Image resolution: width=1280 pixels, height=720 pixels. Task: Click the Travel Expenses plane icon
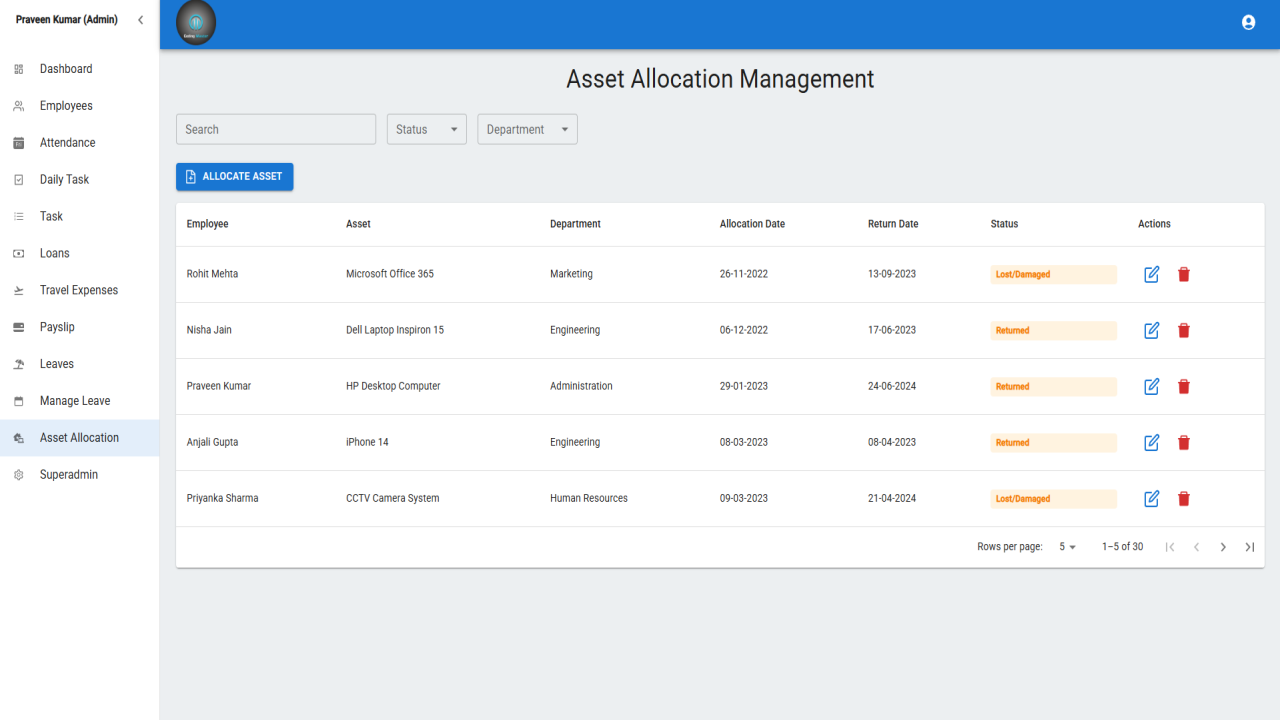(x=18, y=291)
